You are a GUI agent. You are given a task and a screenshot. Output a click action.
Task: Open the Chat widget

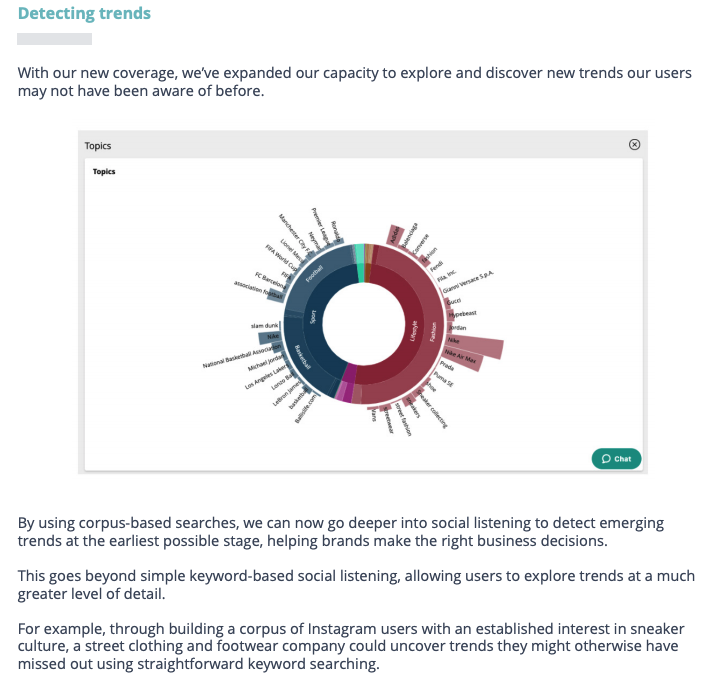tap(616, 459)
